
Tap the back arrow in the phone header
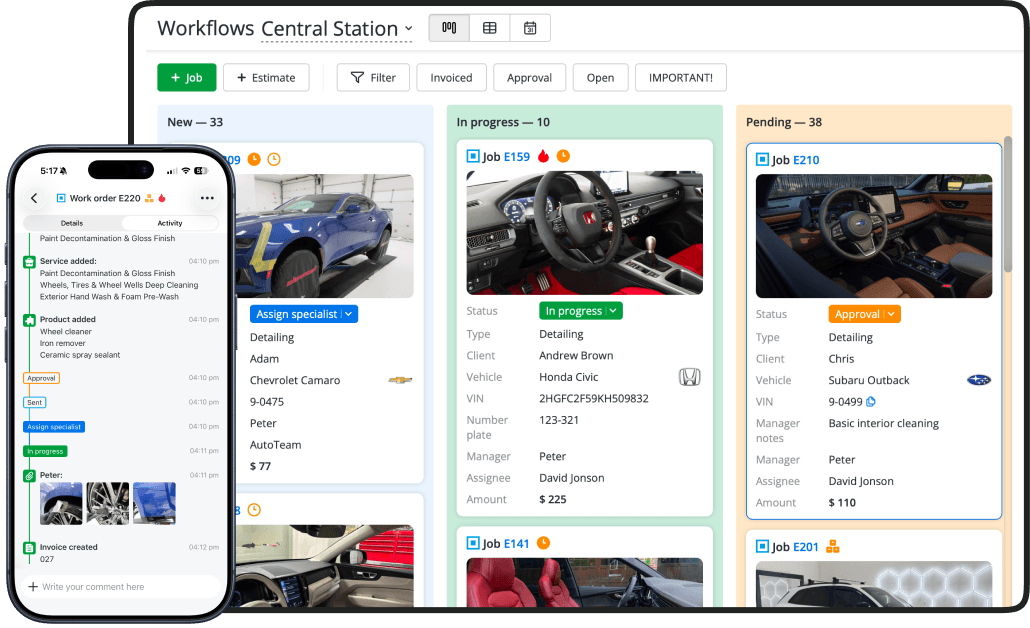coord(34,198)
